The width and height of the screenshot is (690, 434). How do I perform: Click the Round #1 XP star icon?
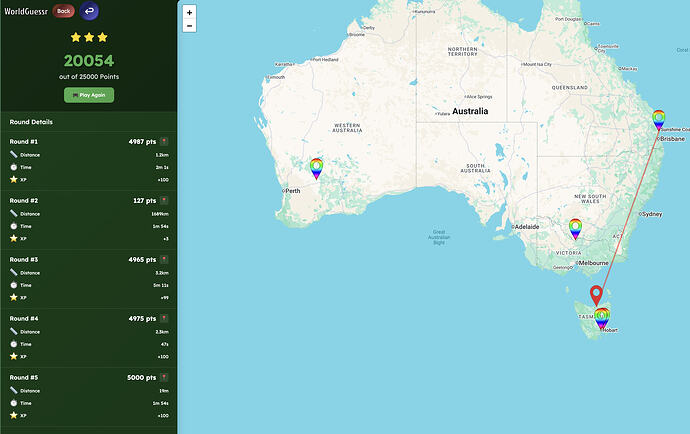pos(14,179)
